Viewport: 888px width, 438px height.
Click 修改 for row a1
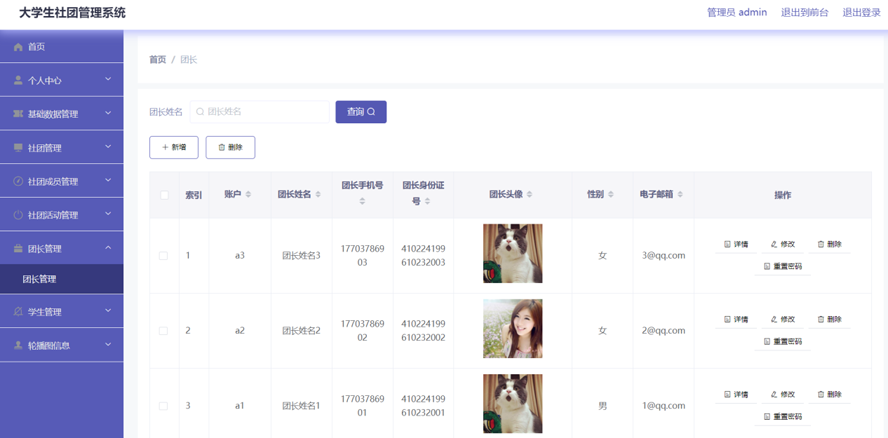[x=783, y=394]
